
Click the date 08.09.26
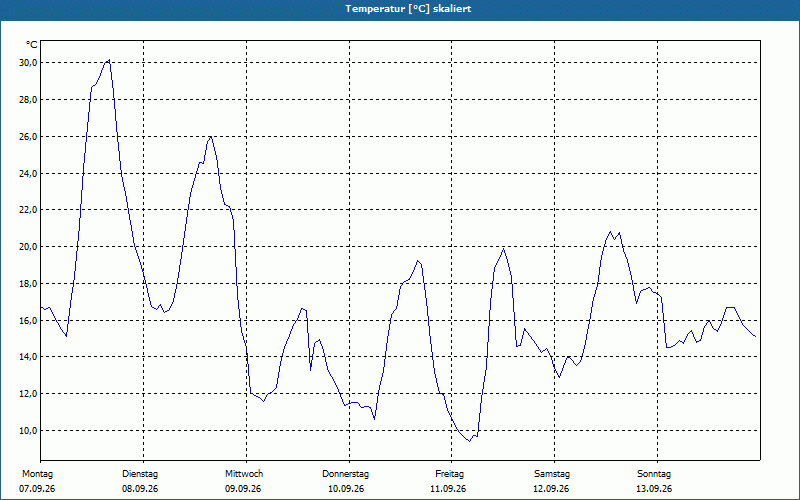point(140,489)
